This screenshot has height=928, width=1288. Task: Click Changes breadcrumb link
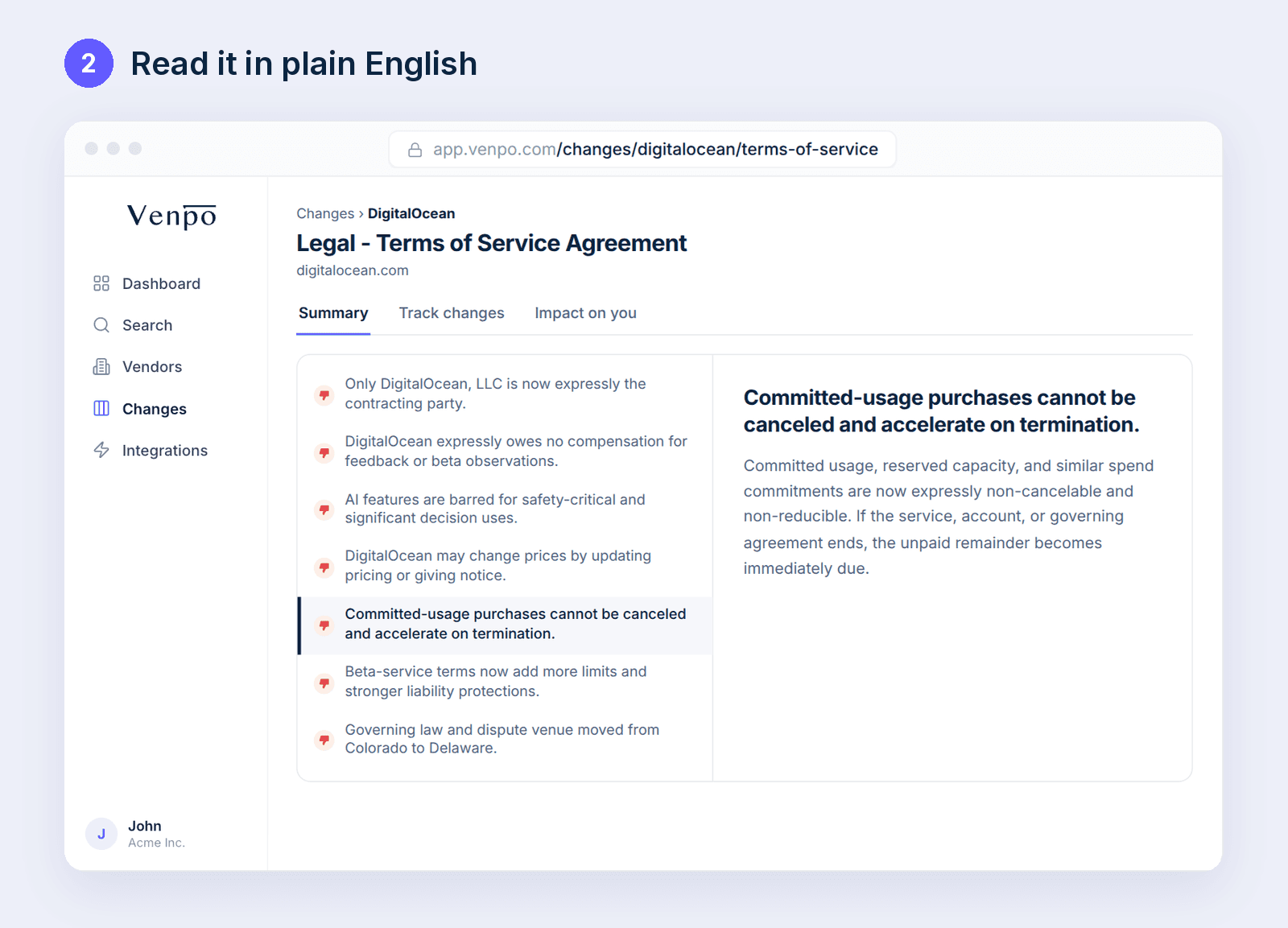(325, 213)
